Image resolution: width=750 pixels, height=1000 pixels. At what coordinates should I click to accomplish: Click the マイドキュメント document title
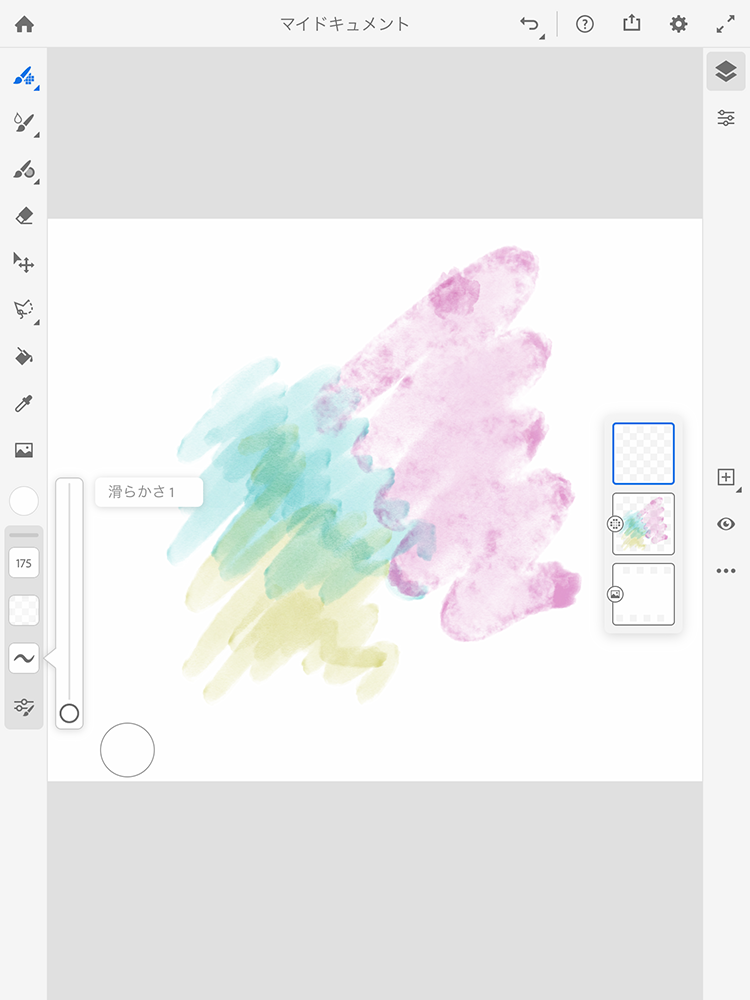click(x=344, y=24)
